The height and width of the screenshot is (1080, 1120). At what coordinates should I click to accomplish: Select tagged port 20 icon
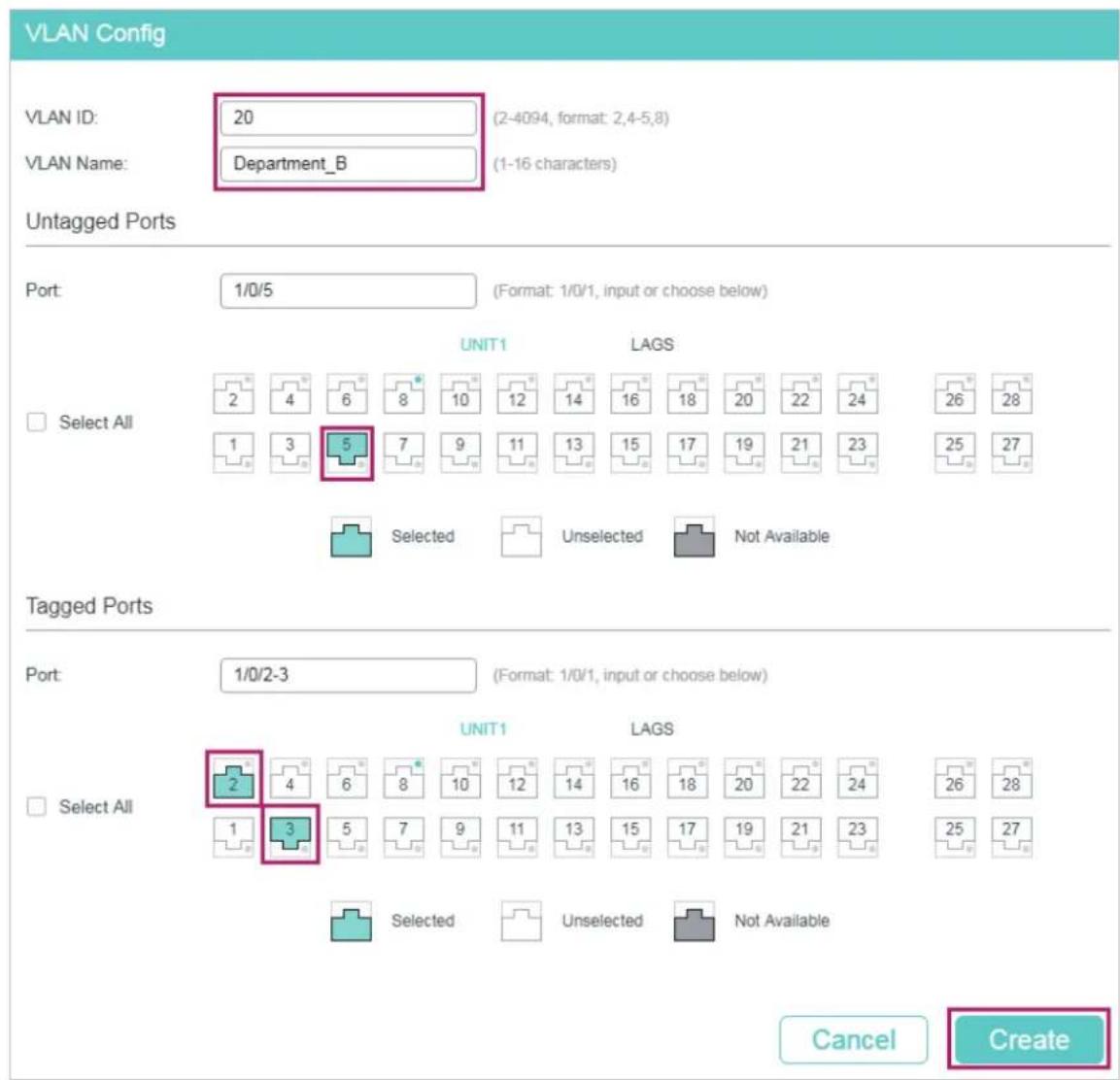743,779
